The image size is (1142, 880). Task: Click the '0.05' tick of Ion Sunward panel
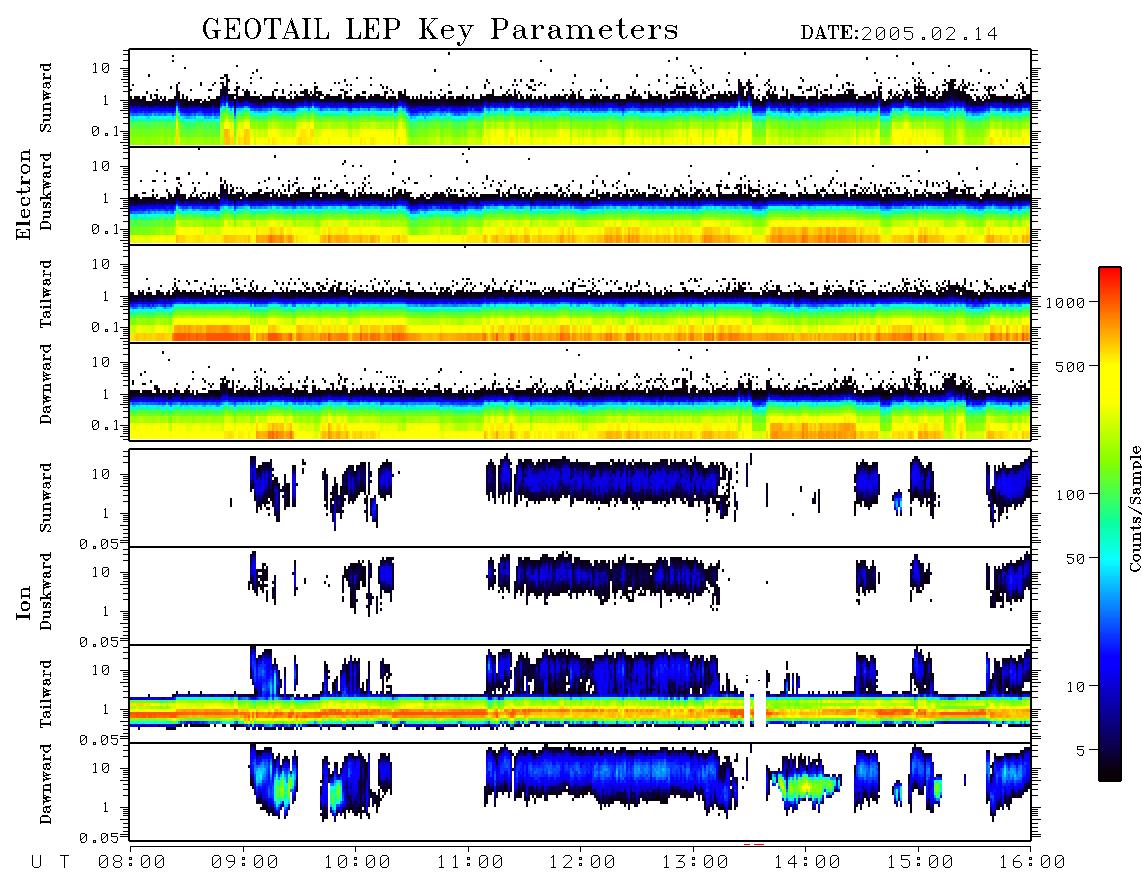click(x=99, y=544)
